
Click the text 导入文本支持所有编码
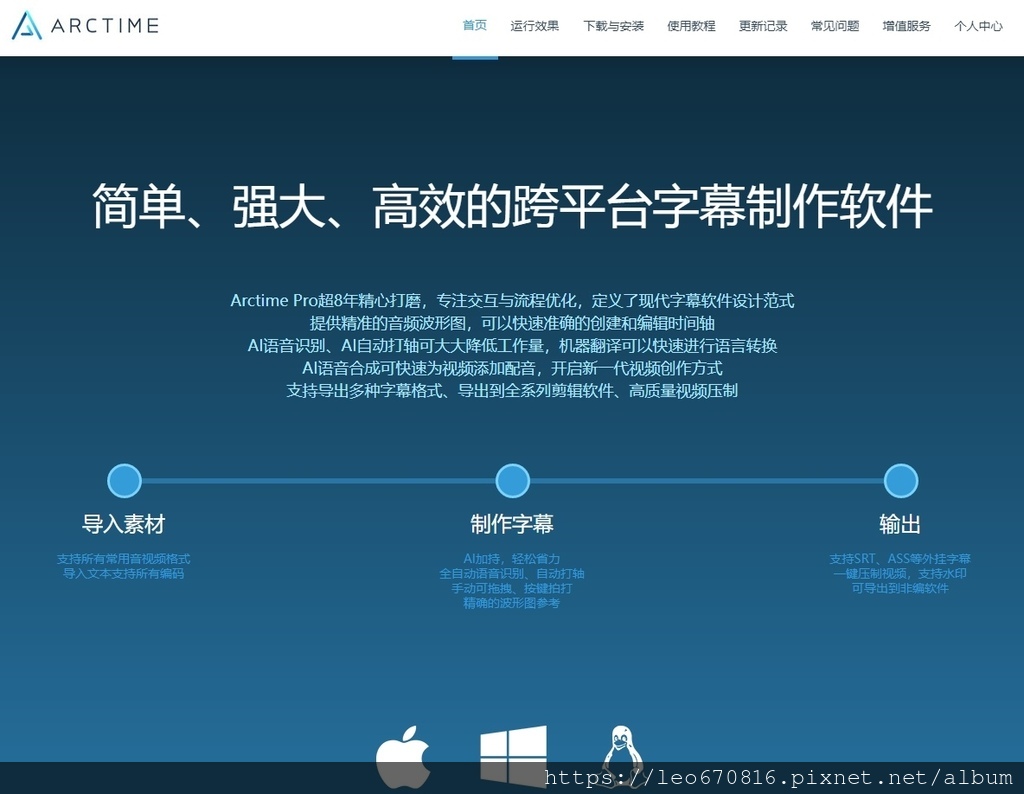[123, 573]
